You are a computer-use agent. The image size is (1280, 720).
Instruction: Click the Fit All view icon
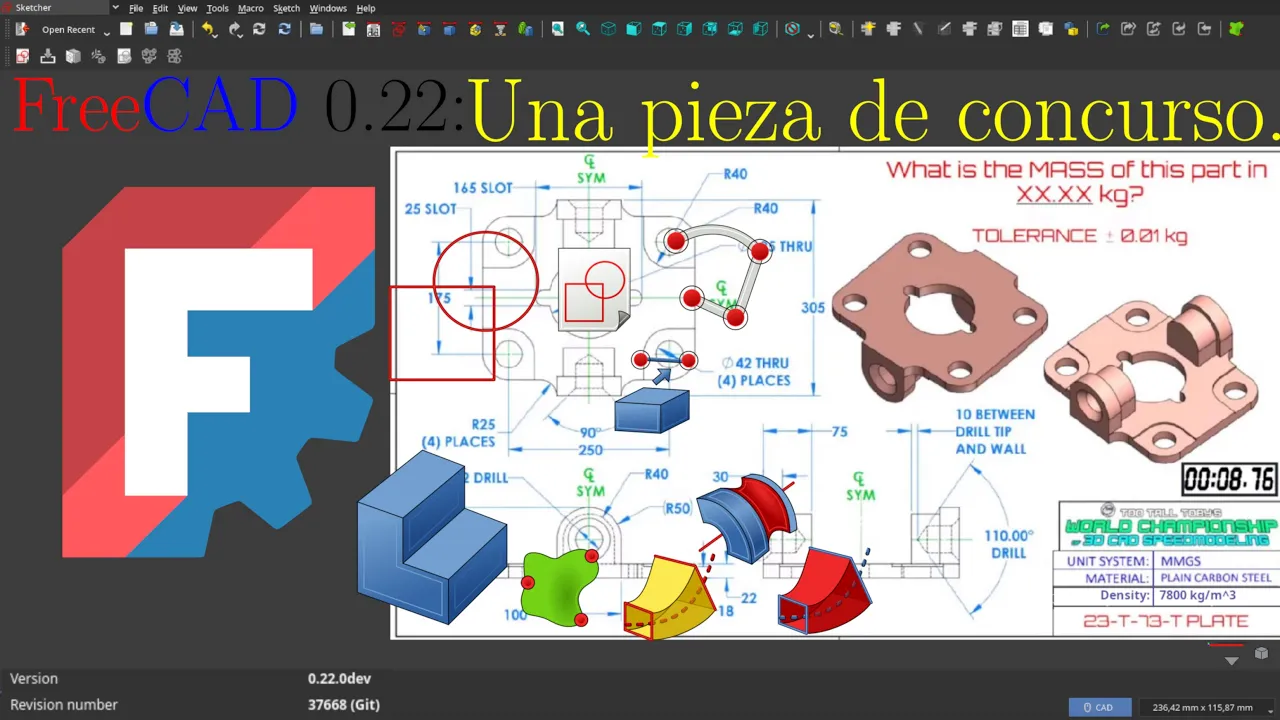[x=558, y=30]
